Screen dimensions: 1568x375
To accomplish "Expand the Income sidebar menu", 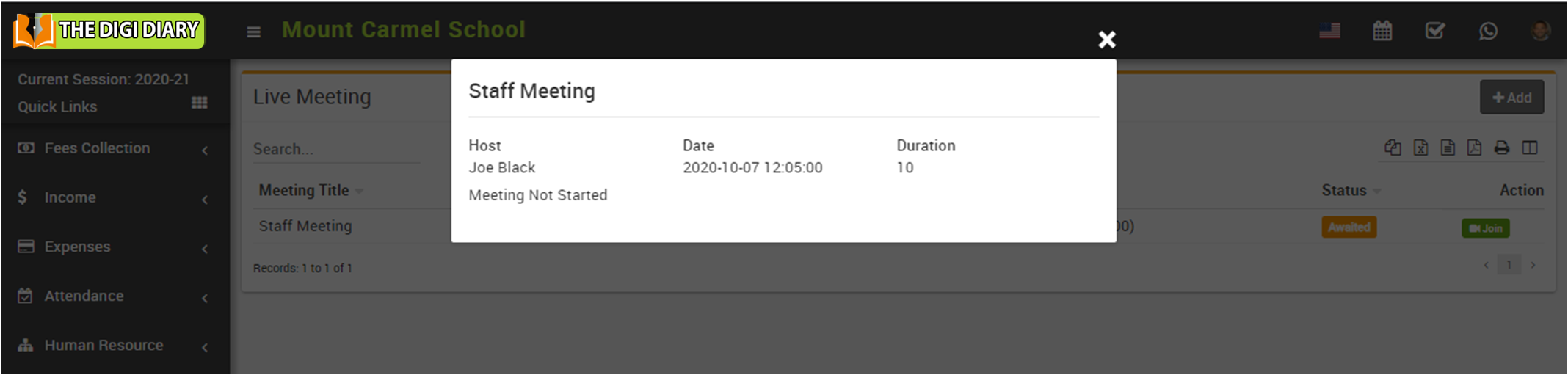I will pos(70,197).
